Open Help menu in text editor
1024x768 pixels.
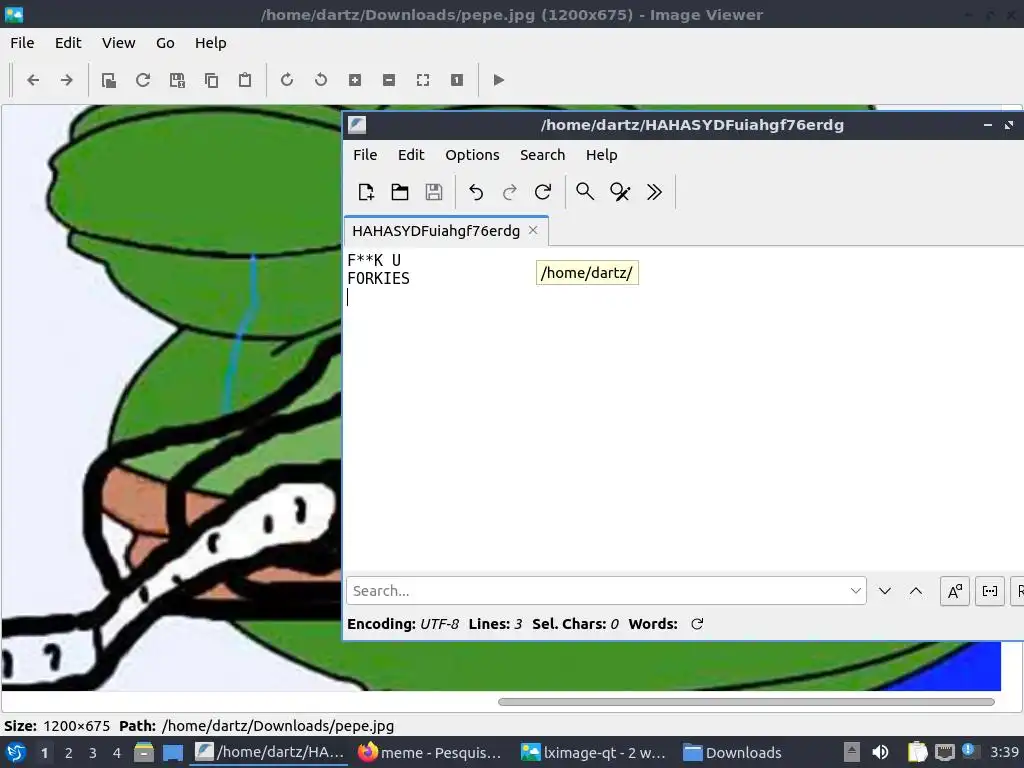click(x=601, y=155)
